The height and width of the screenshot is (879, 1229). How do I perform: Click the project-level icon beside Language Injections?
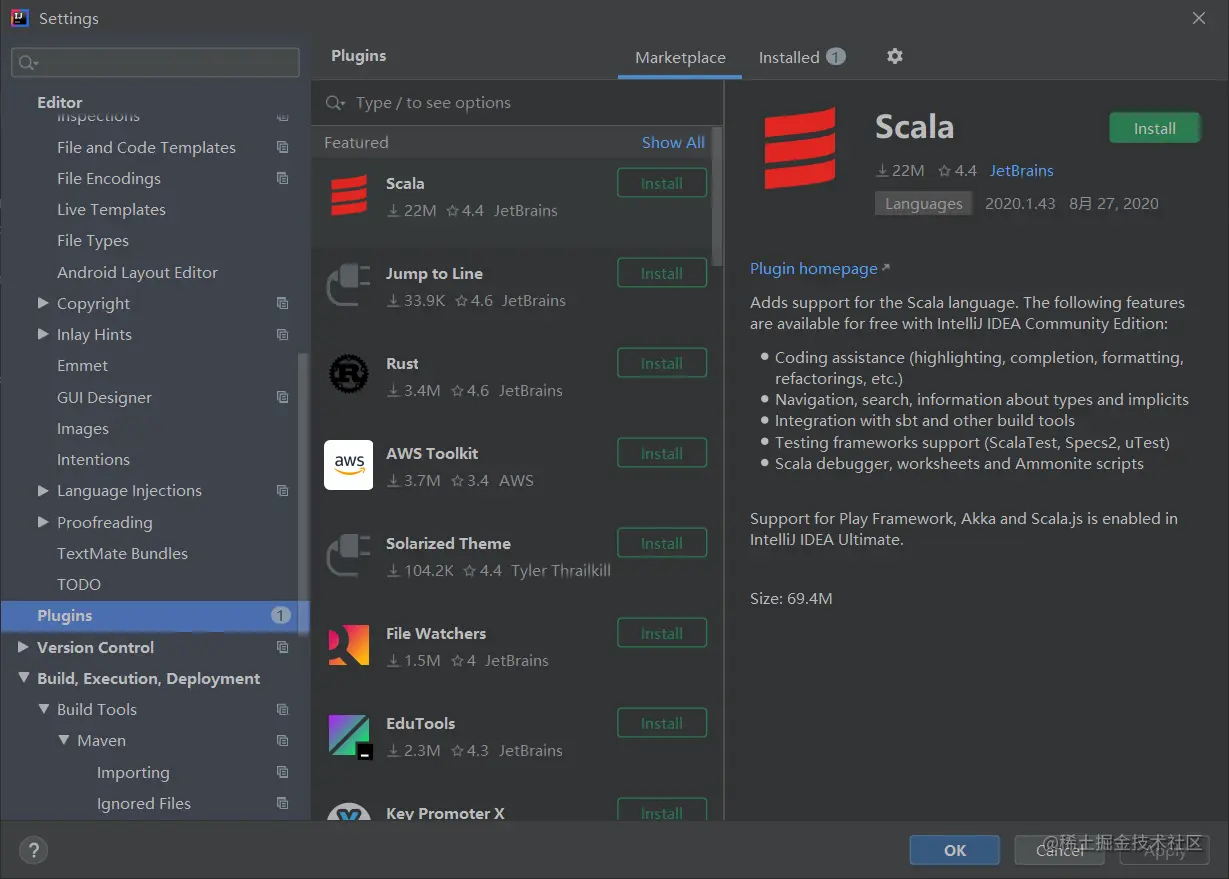283,490
